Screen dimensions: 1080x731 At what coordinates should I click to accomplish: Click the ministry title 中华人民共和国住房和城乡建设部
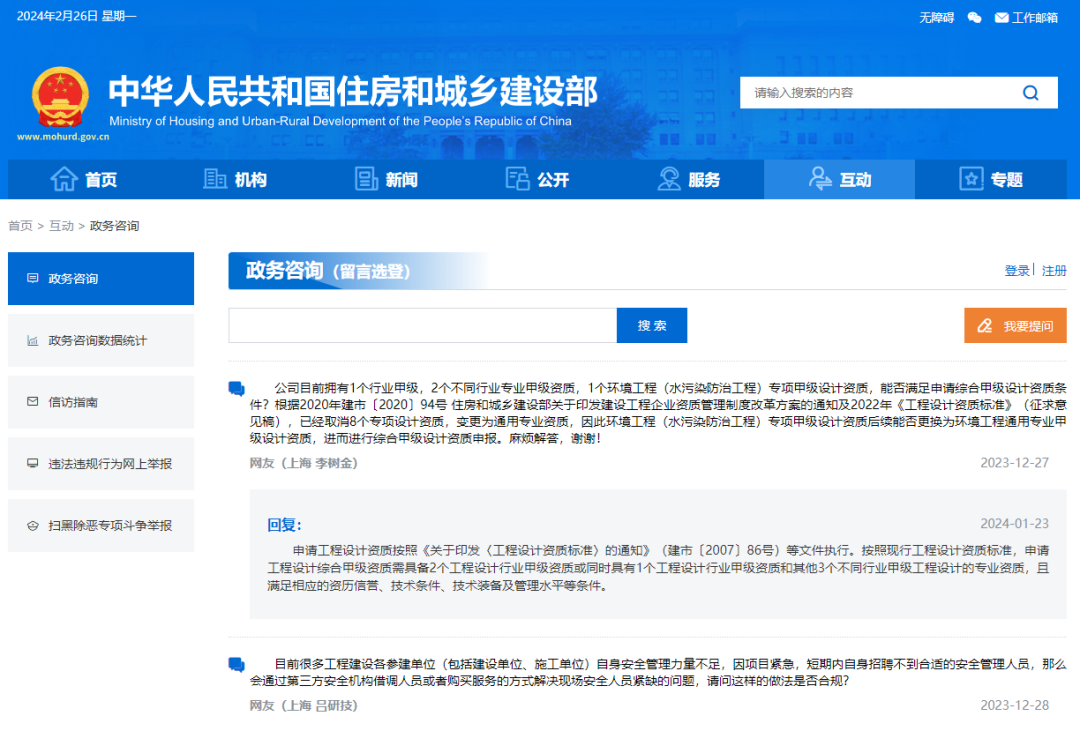pyautogui.click(x=353, y=92)
